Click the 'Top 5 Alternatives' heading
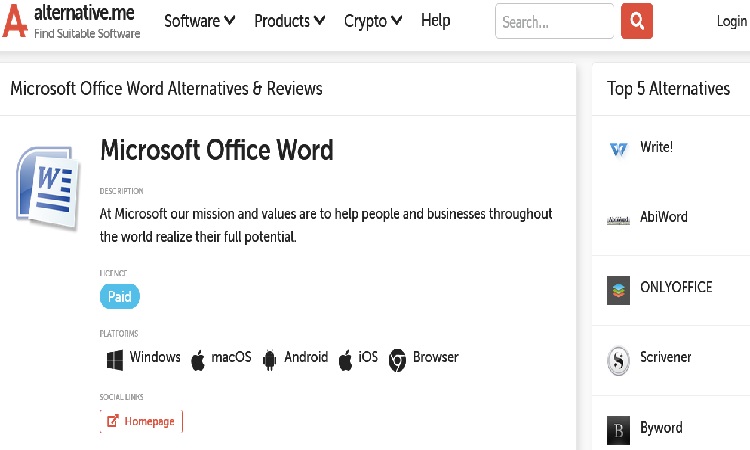The image size is (750, 450). 668,88
